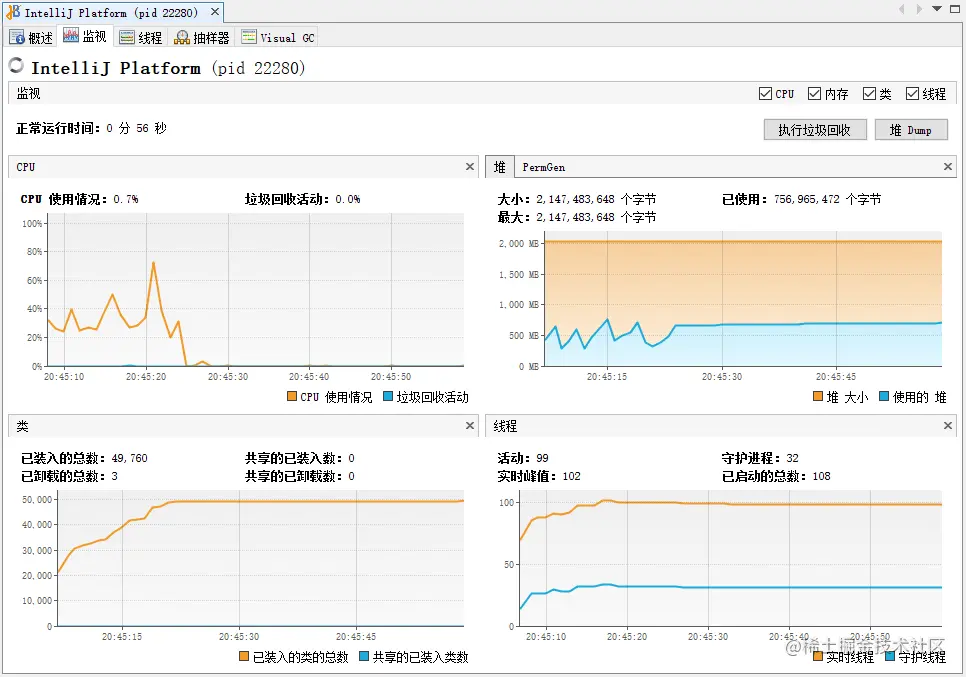Close the IntelliJ Platform (pid 22280) tab
Image resolution: width=966 pixels, height=677 pixels.
[x=214, y=12]
